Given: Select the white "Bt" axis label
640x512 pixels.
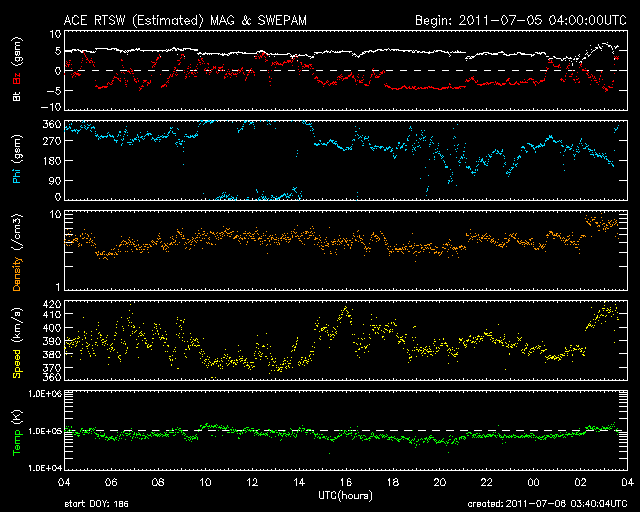Looking at the screenshot, I should 17,96.
